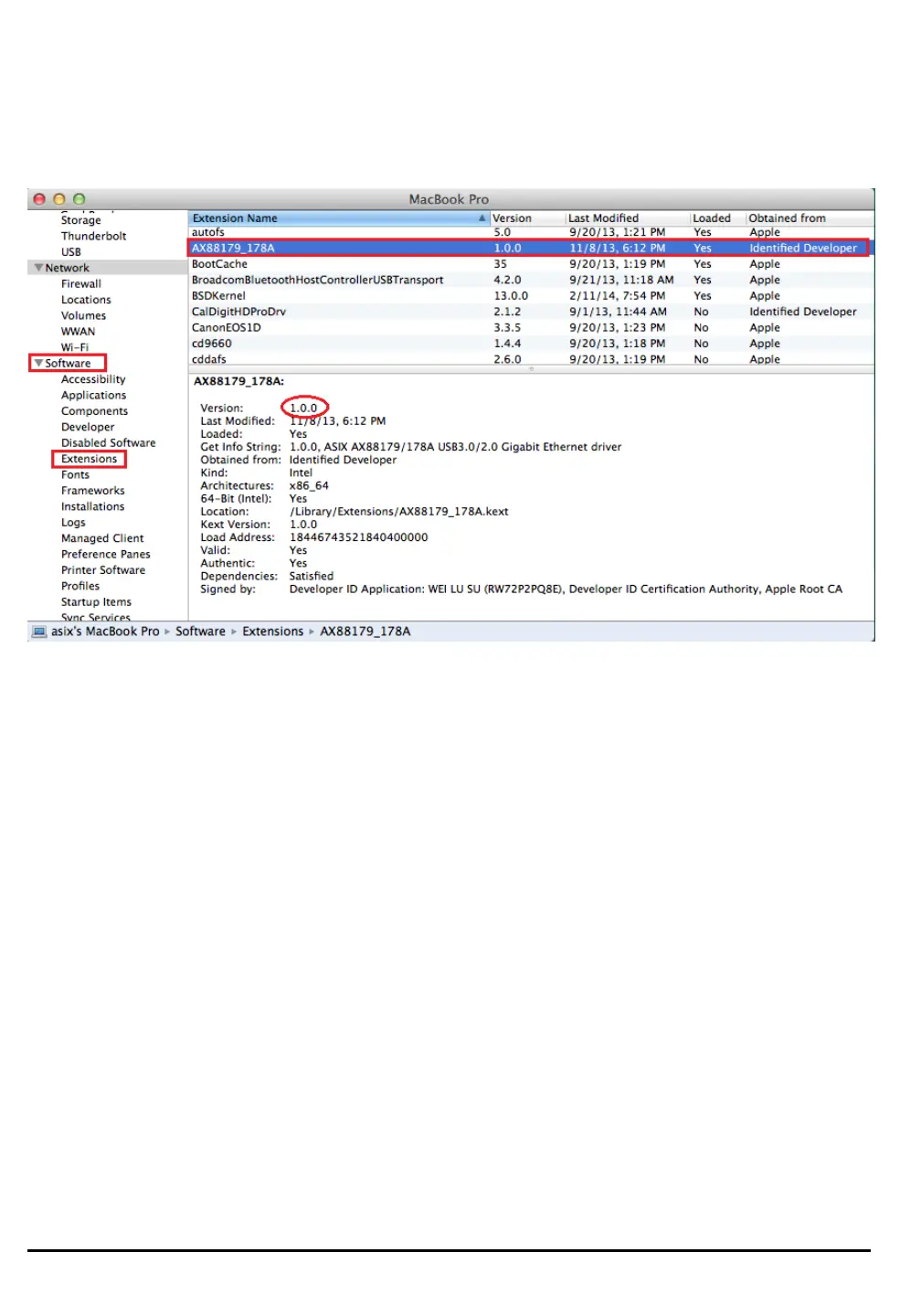921x1316 pixels.
Task: Select Volumes under Network
Action: tap(83, 316)
